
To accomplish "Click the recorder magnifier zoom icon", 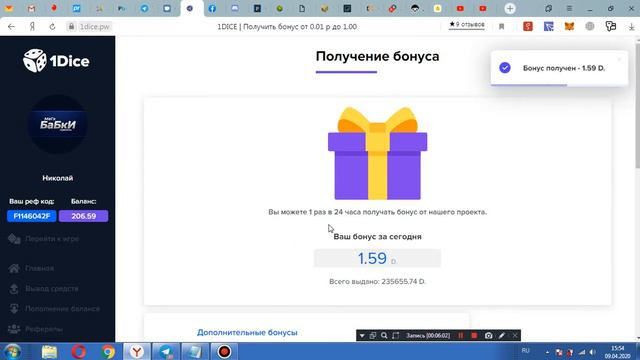I will [x=384, y=336].
